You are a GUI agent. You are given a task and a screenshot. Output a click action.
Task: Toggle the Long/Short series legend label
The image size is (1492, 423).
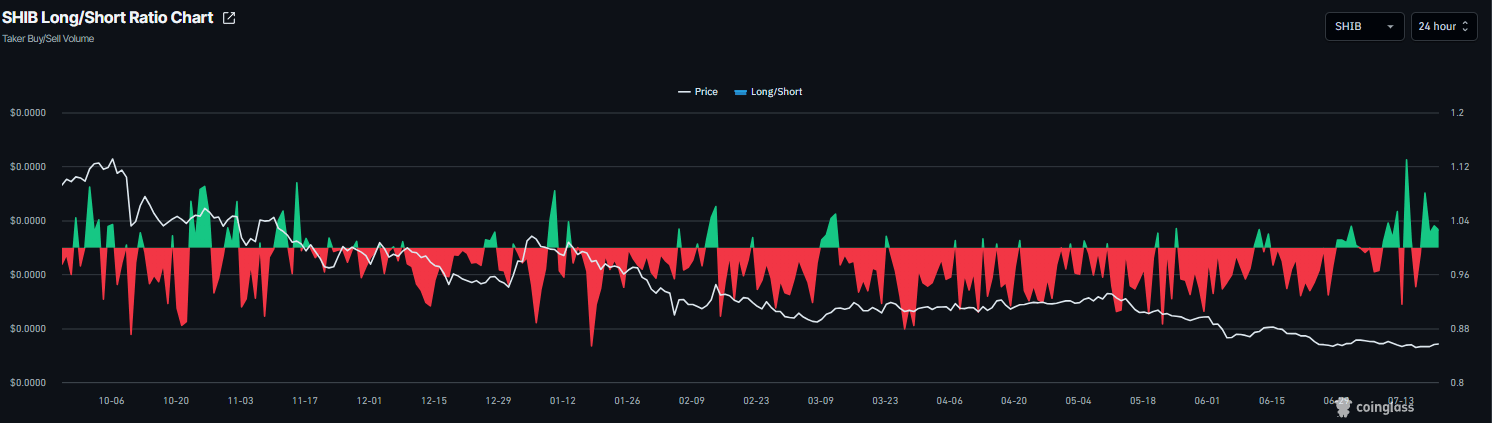click(x=776, y=92)
